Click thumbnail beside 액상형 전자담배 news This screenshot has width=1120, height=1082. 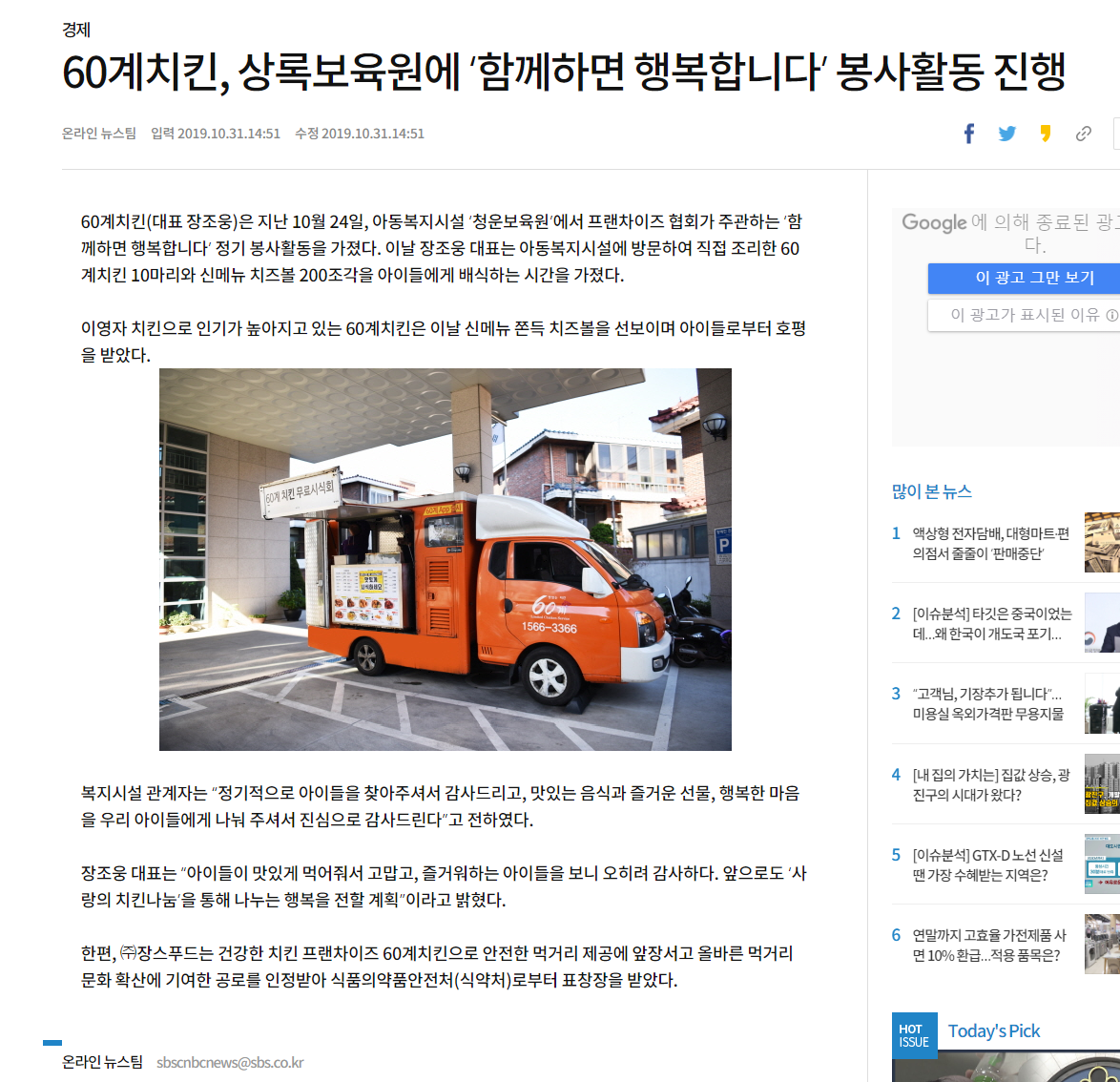[1102, 542]
